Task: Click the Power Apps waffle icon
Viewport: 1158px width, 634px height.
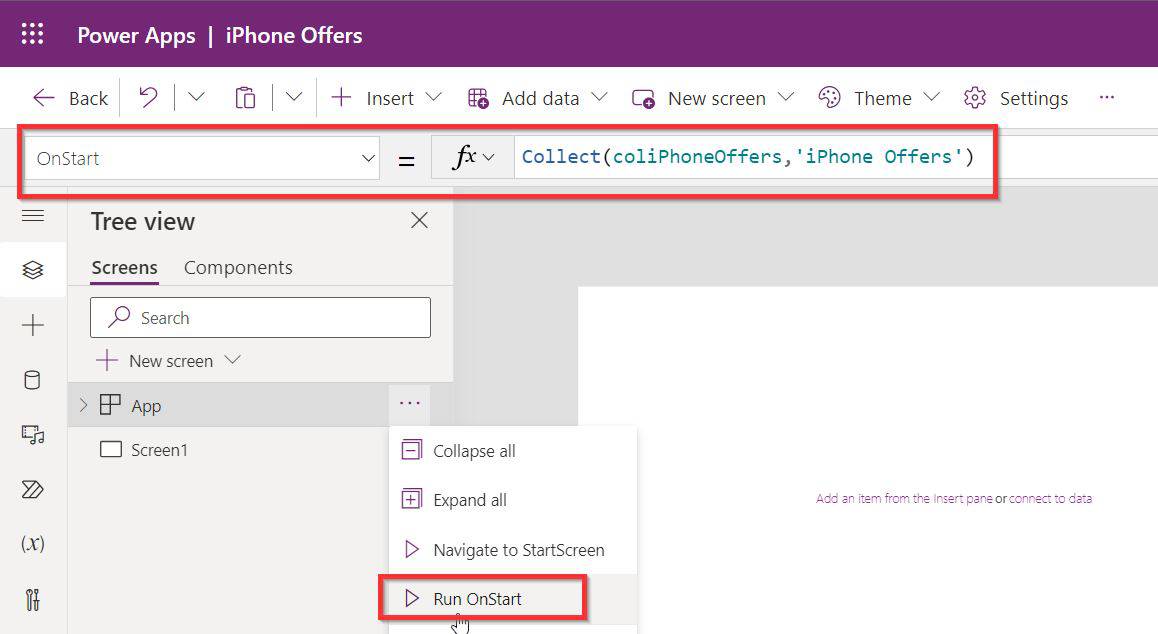Action: 33,33
